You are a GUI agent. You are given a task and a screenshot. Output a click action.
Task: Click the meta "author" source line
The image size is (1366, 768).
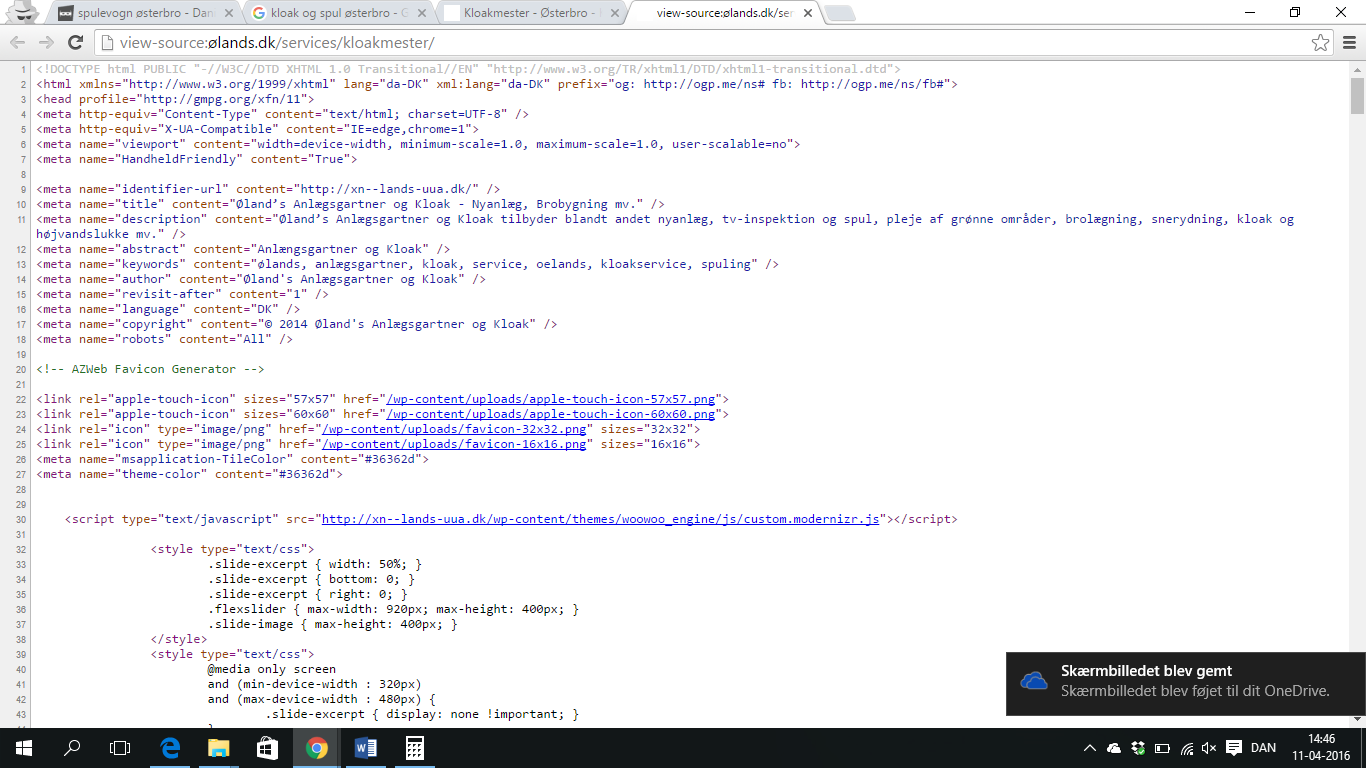[x=261, y=279]
